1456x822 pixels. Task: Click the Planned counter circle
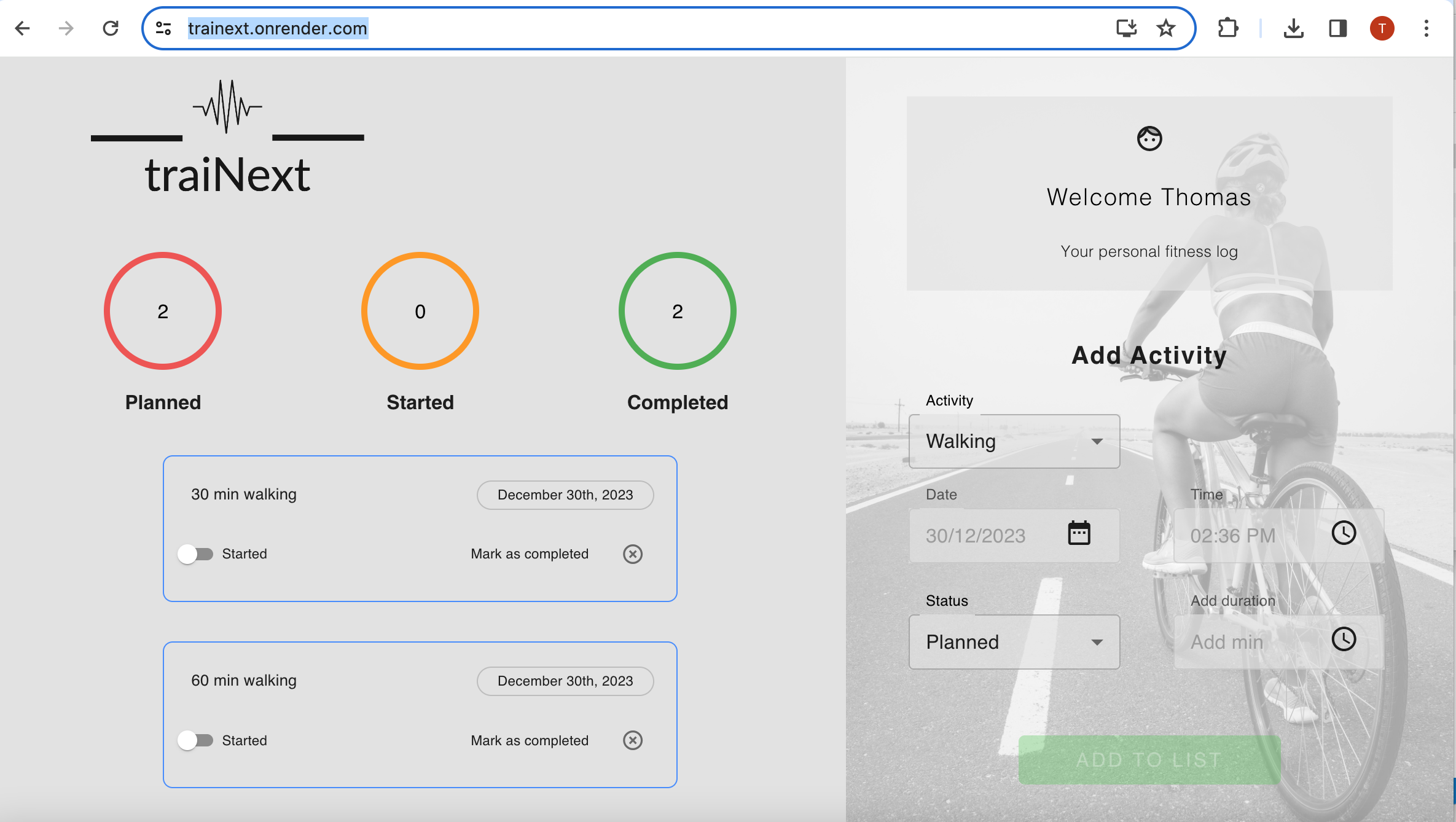point(163,311)
